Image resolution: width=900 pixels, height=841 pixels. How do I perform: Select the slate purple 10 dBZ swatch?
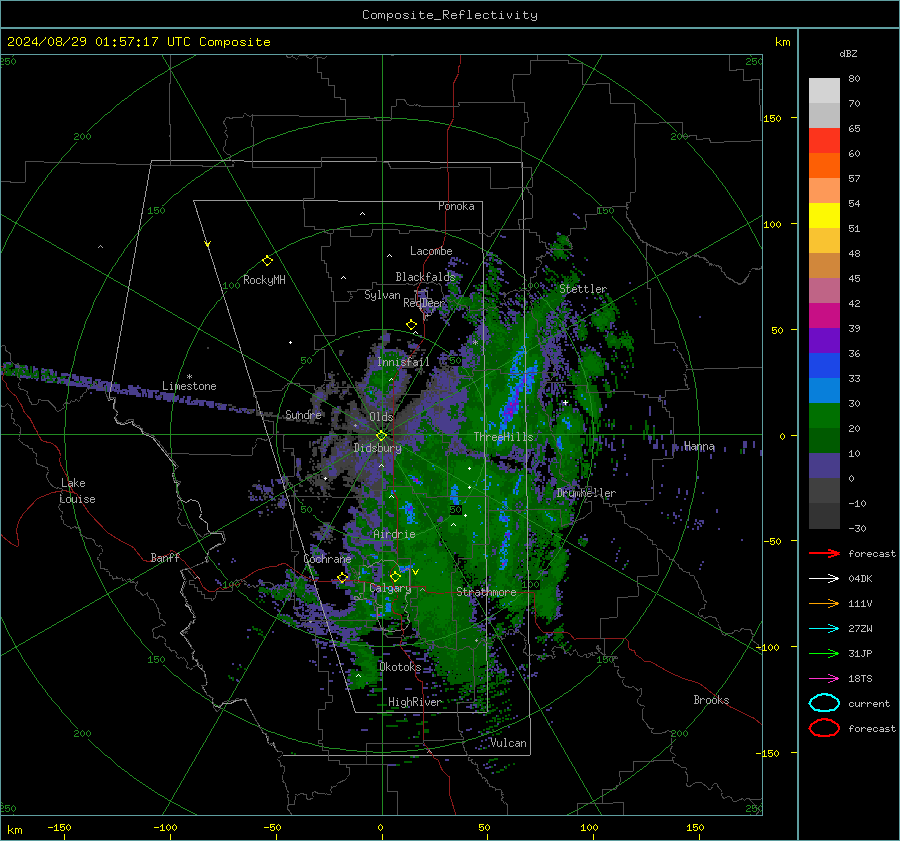pos(824,466)
